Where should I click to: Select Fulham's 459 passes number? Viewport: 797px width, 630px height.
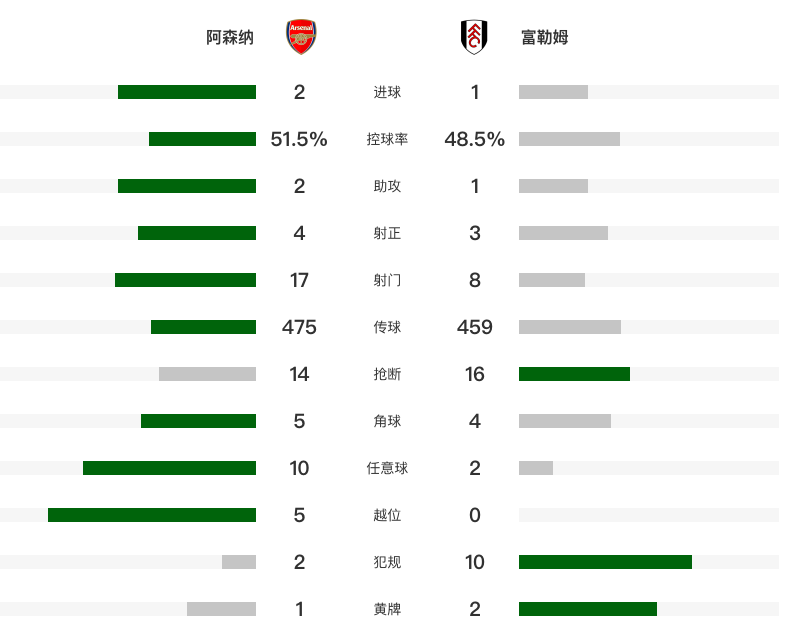(x=474, y=327)
